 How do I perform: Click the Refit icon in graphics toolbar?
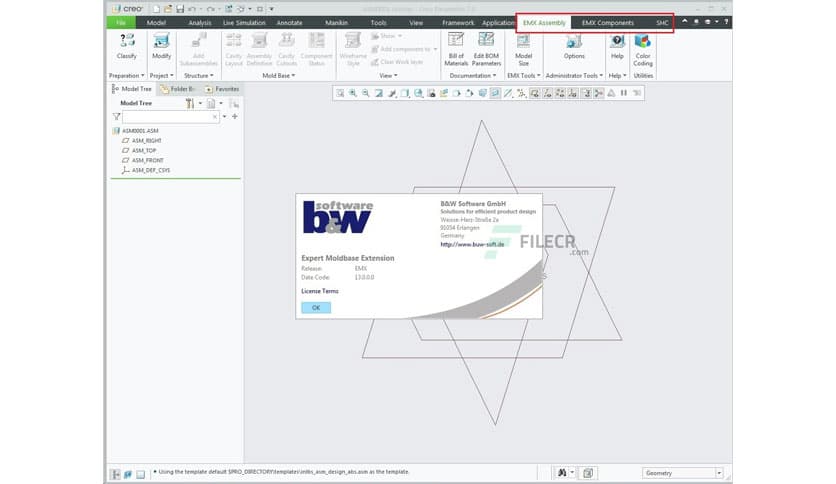click(x=340, y=93)
